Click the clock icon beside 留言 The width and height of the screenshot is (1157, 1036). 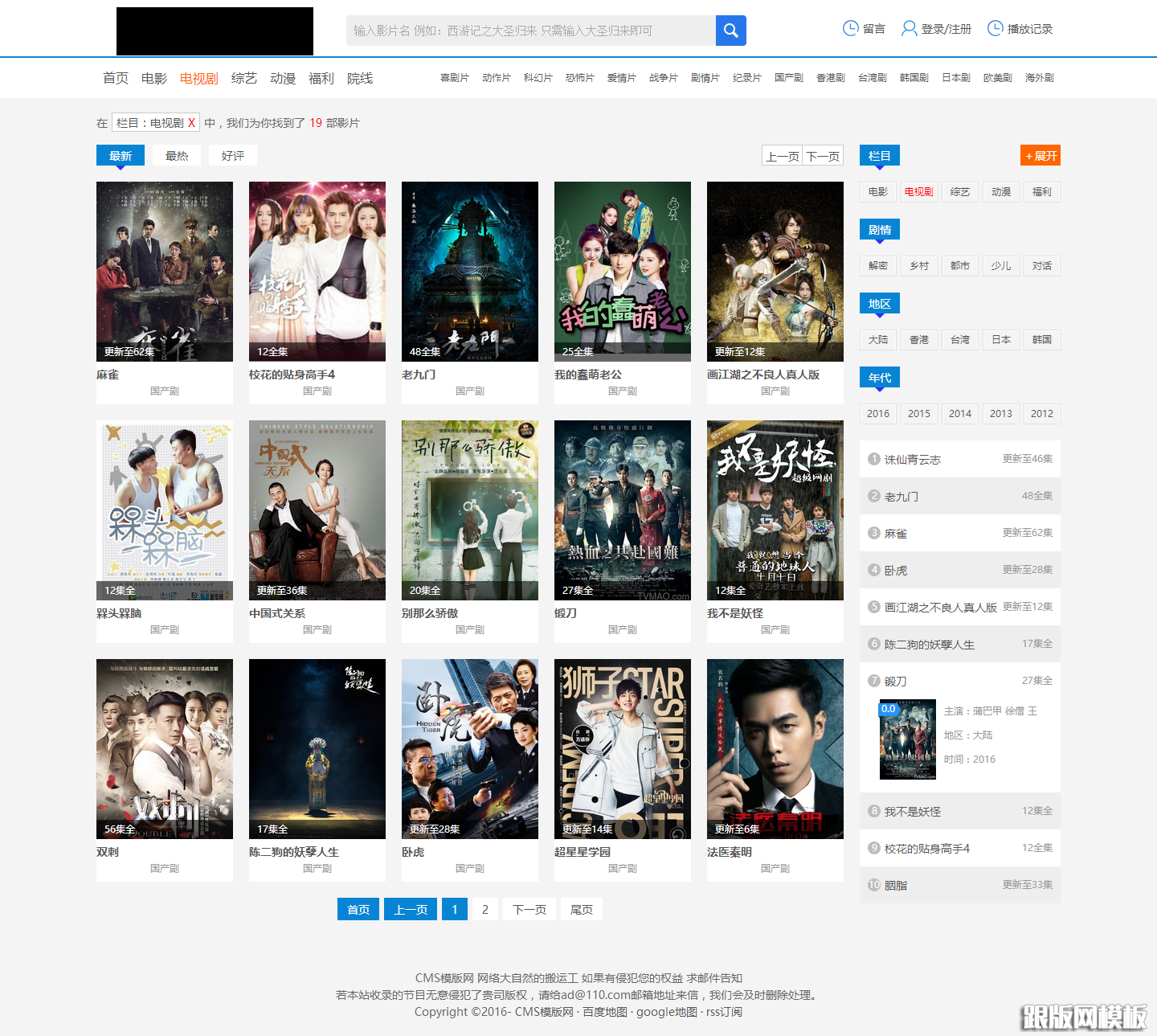point(850,28)
